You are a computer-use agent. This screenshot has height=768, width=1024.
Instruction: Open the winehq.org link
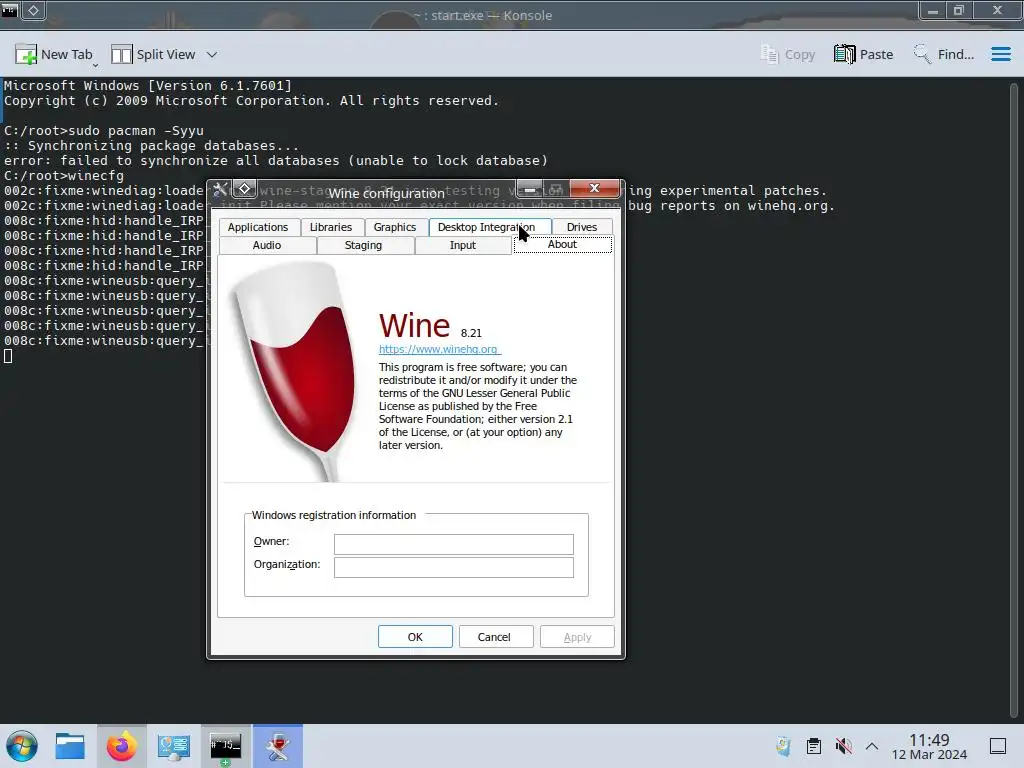click(439, 349)
